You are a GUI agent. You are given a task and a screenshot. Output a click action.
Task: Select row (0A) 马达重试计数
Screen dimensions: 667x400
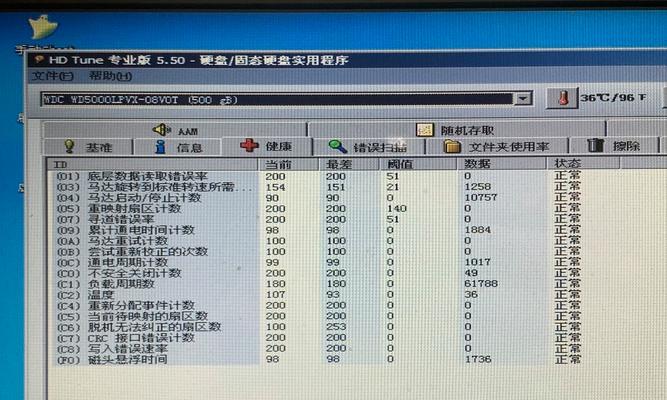(x=319, y=241)
